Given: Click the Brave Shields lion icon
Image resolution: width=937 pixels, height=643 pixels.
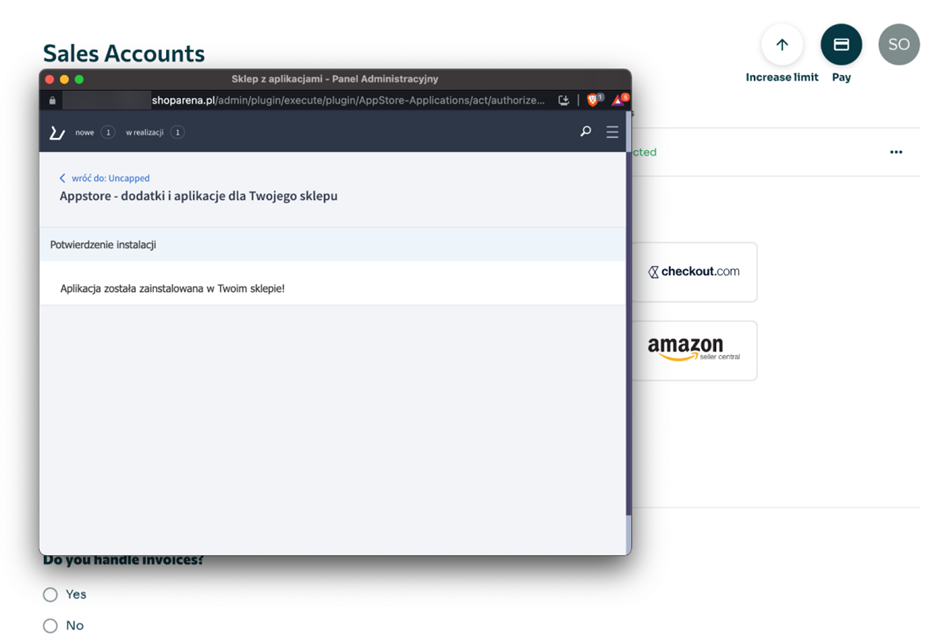Looking at the screenshot, I should coord(593,100).
